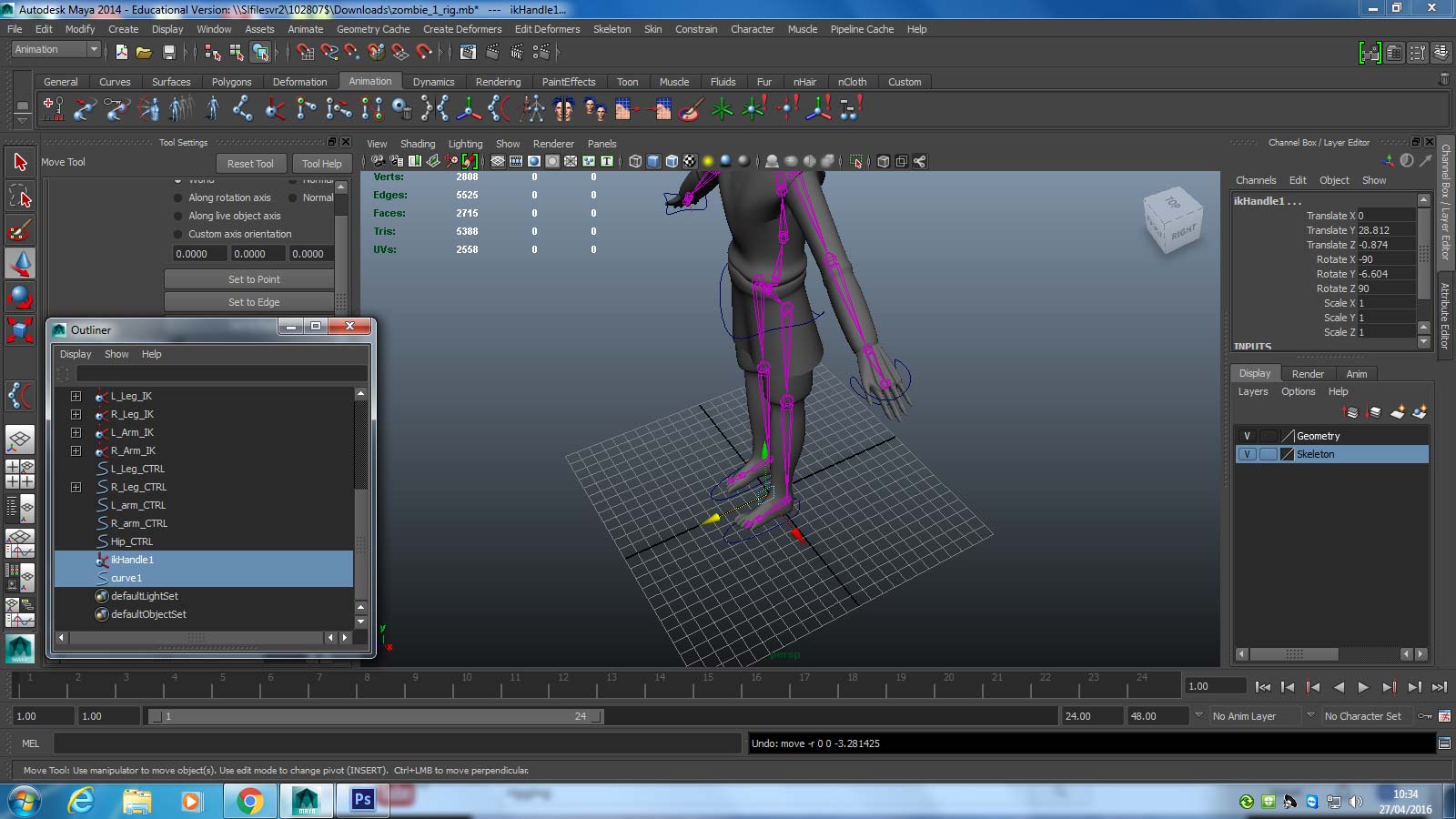Create a new empty display layer

pyautogui.click(x=1397, y=412)
